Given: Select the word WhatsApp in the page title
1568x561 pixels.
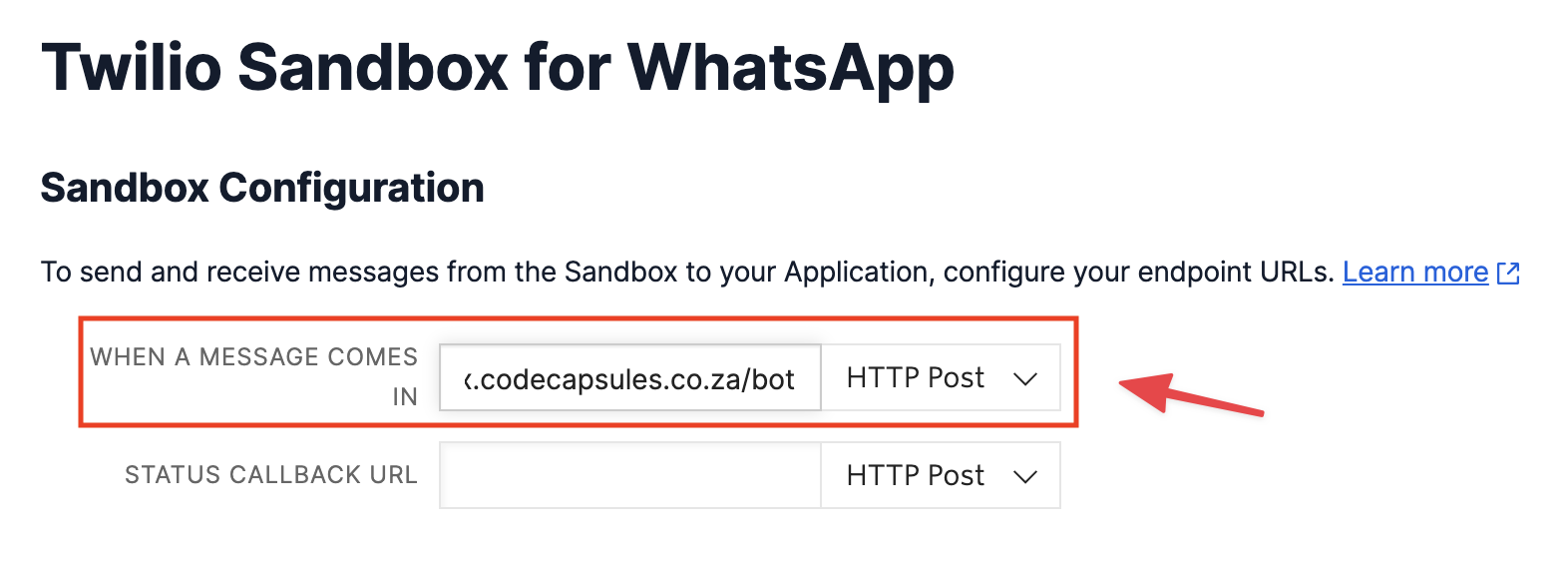Looking at the screenshot, I should 790,68.
